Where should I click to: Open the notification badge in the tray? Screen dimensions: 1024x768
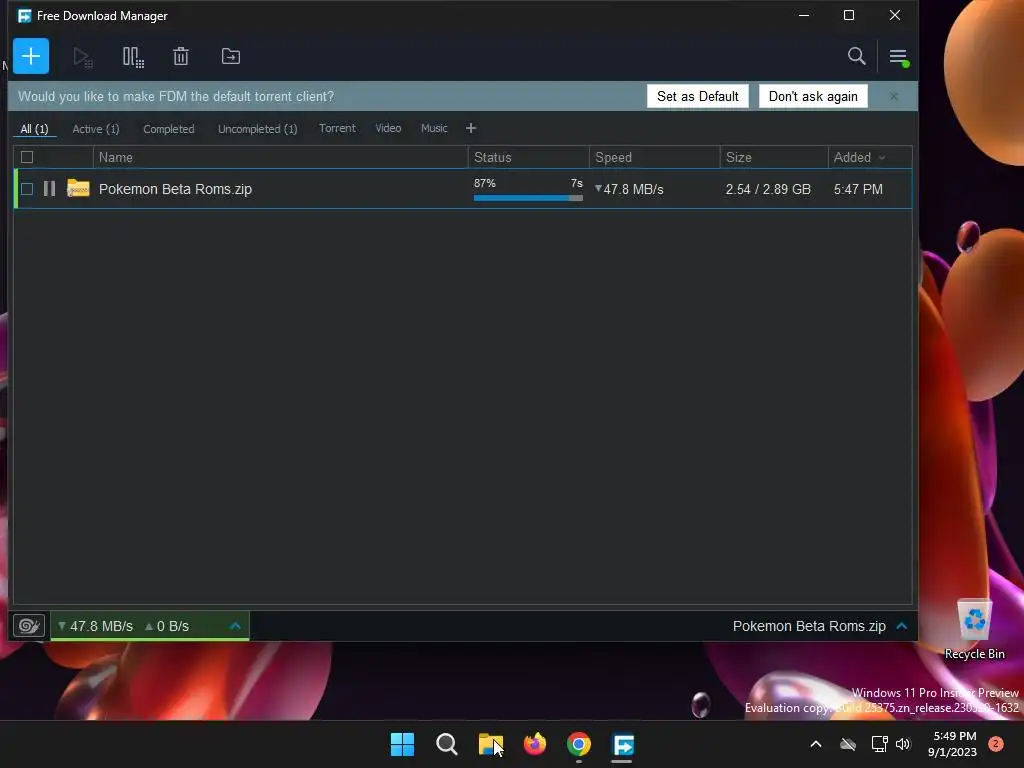(996, 743)
